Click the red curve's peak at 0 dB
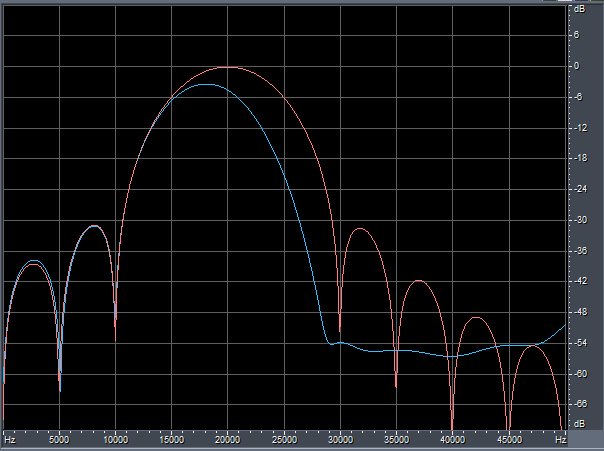The width and height of the screenshot is (604, 451). 228,67
